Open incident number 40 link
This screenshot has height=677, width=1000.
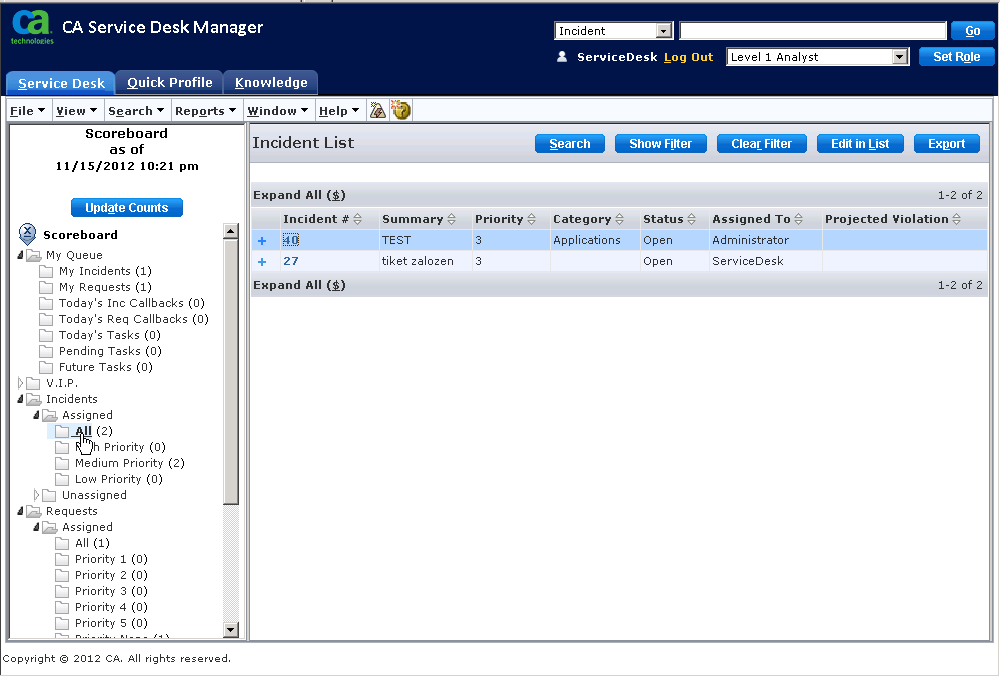291,240
